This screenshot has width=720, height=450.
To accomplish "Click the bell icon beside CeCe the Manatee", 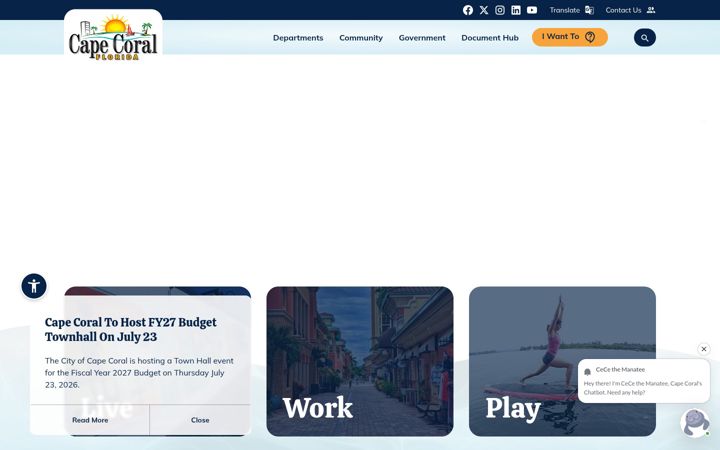I will [587, 371].
